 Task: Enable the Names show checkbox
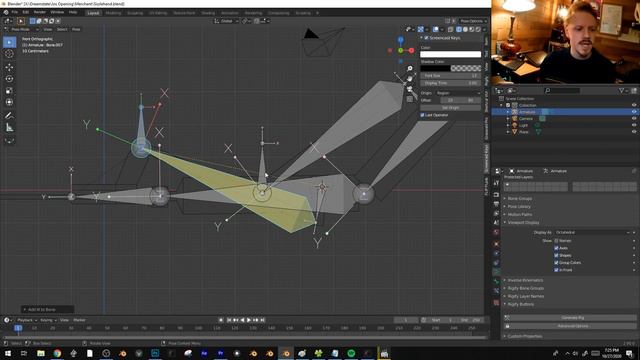(556, 241)
